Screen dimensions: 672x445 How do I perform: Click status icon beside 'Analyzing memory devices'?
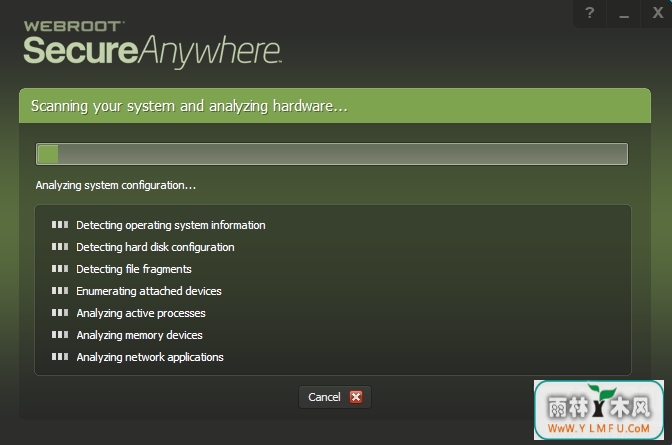point(60,334)
